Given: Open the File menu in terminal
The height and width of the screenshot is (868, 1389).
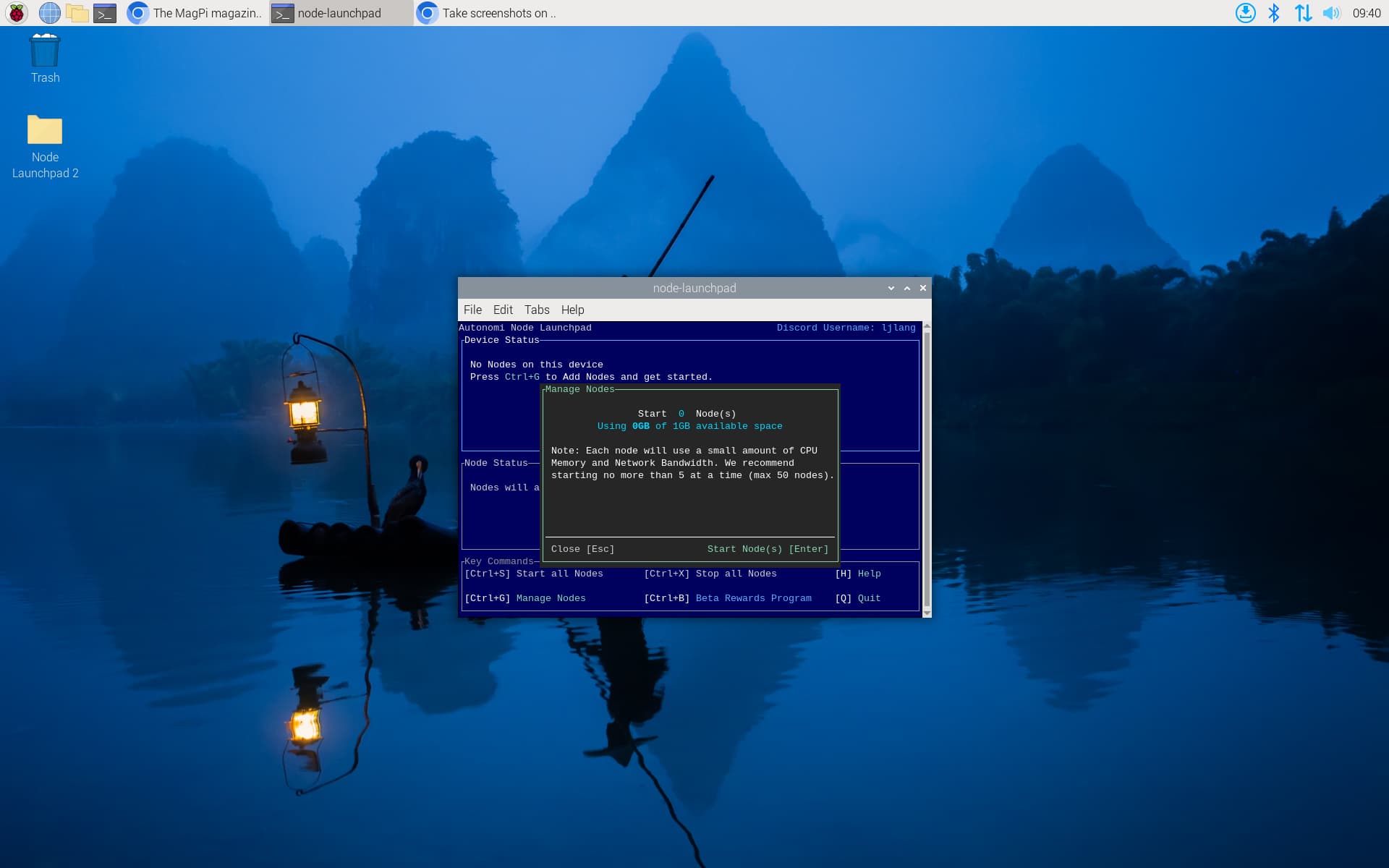Looking at the screenshot, I should (472, 310).
